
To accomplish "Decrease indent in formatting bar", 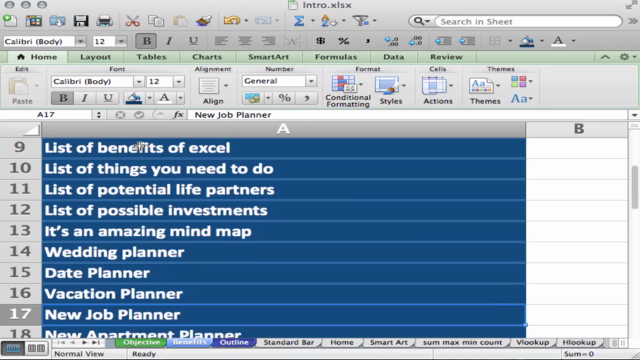I will pos(443,41).
